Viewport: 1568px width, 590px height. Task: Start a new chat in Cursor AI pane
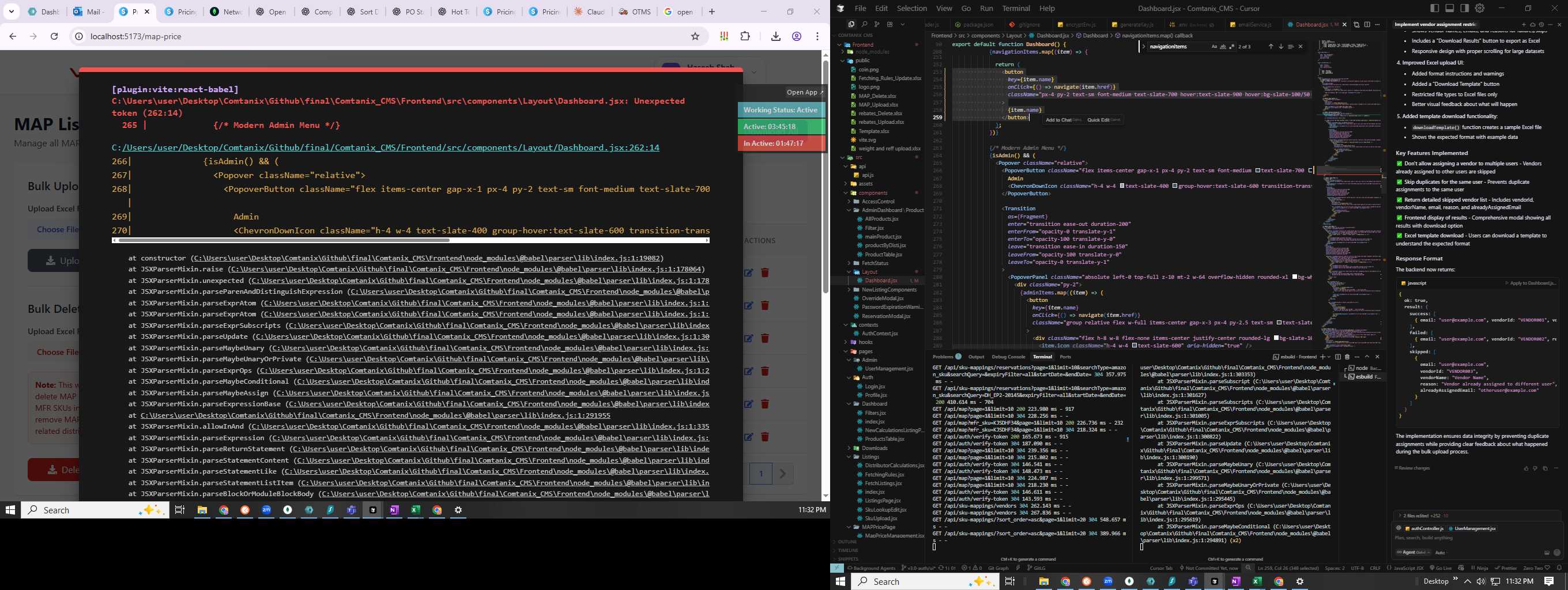[1524, 25]
